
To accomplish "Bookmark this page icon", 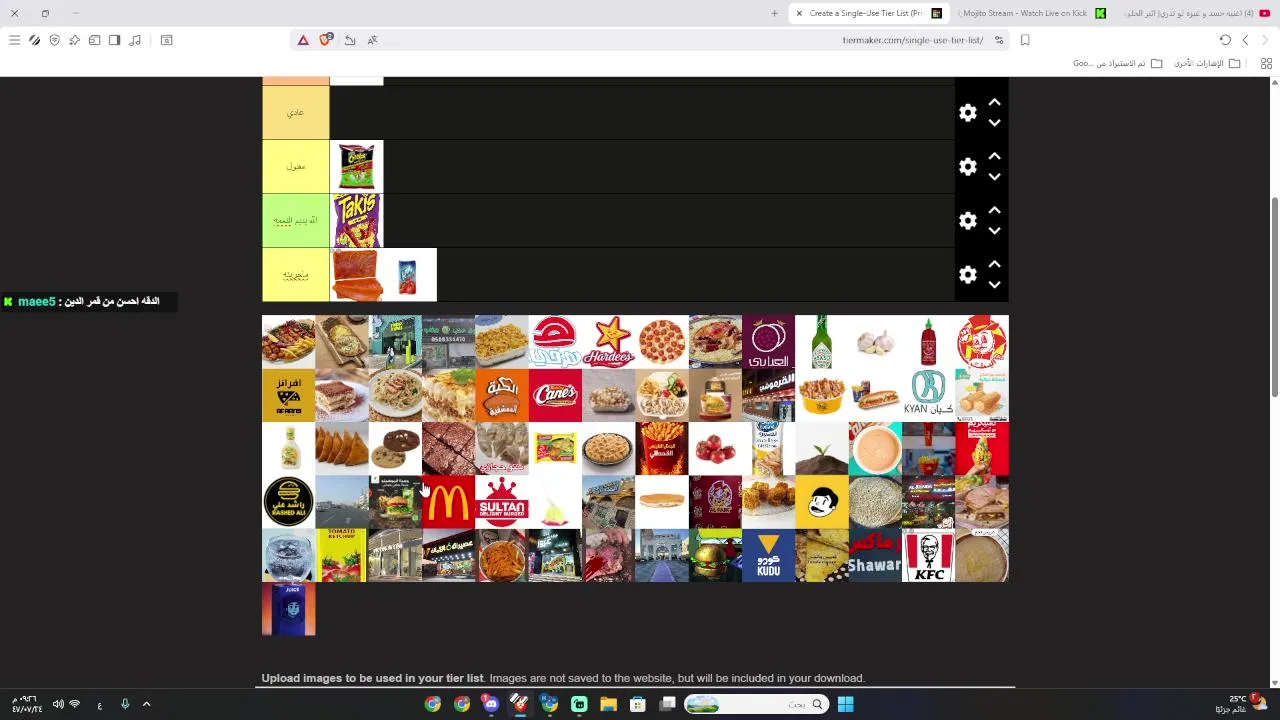I will [x=1025, y=40].
